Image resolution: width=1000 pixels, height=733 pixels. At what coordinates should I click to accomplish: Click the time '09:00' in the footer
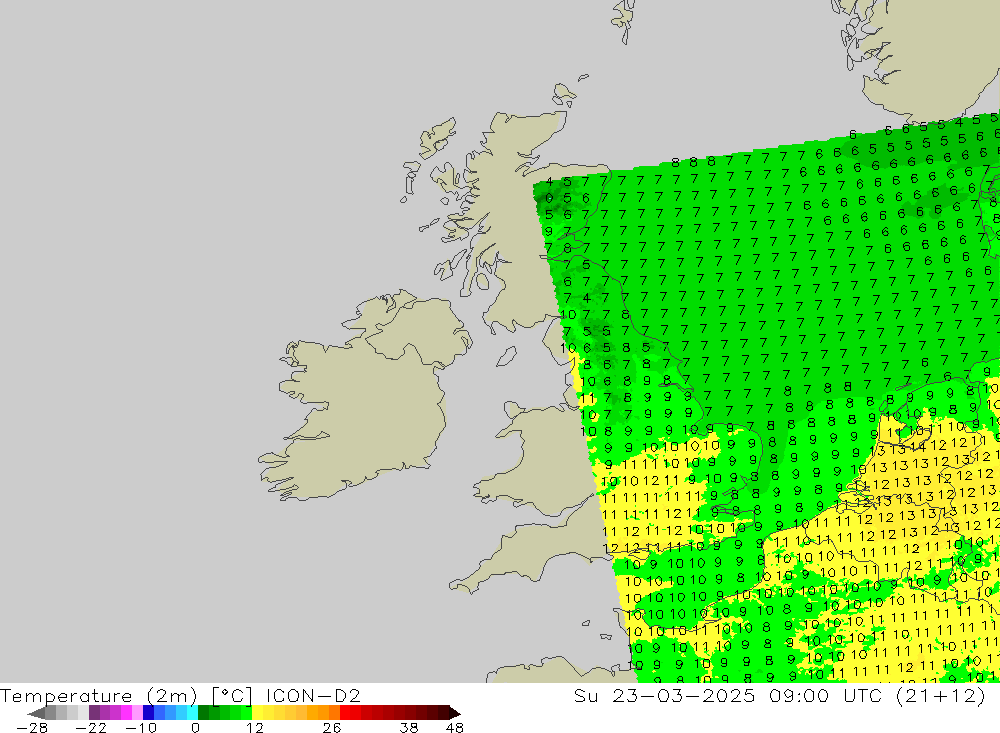(x=799, y=695)
